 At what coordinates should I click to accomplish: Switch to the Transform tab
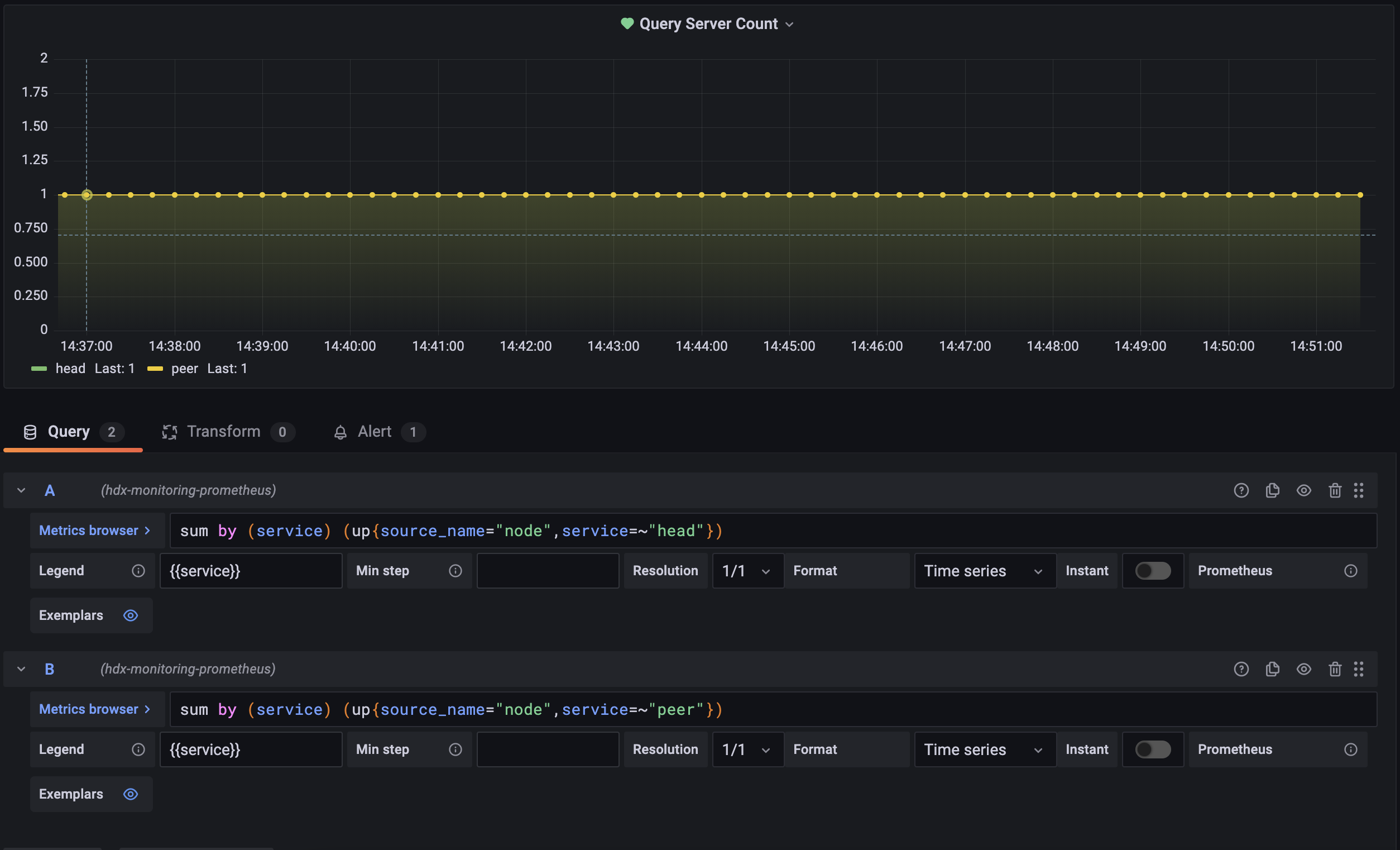pos(224,432)
